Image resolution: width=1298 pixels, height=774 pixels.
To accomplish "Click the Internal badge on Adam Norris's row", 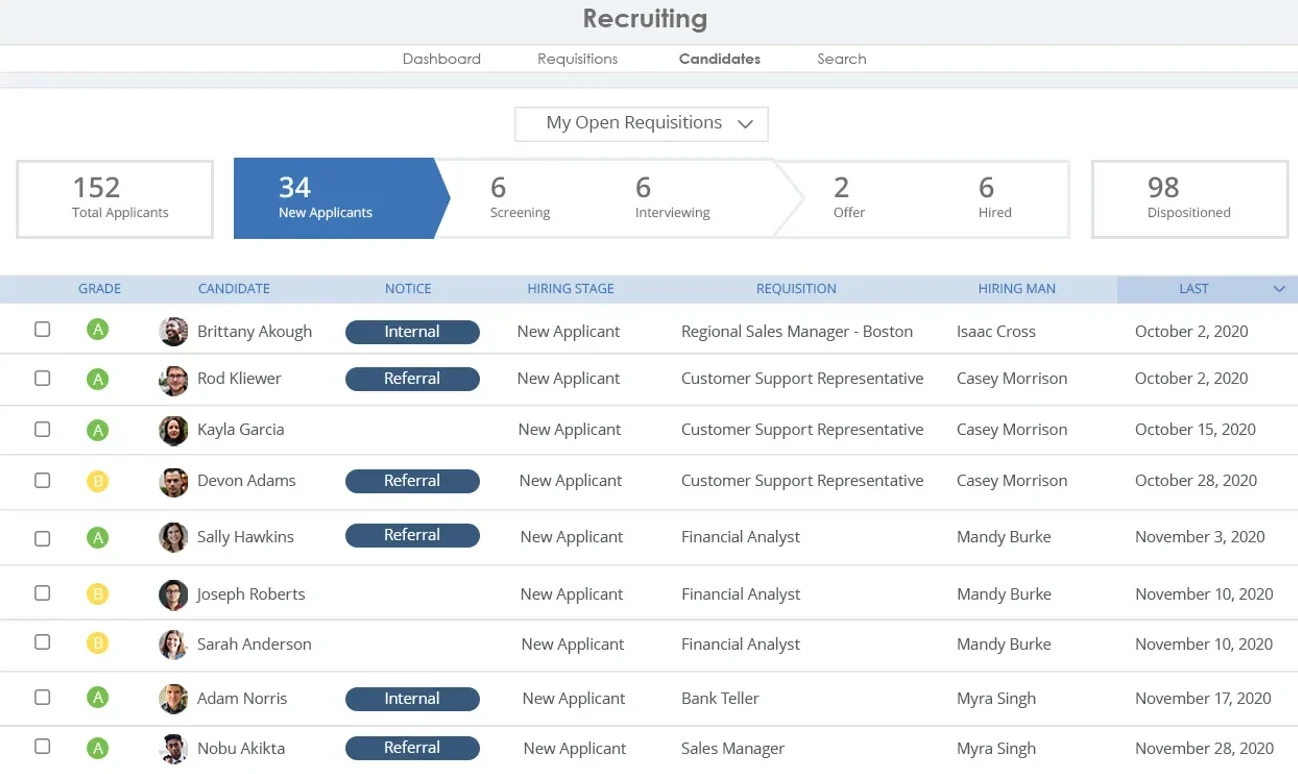I will 412,698.
